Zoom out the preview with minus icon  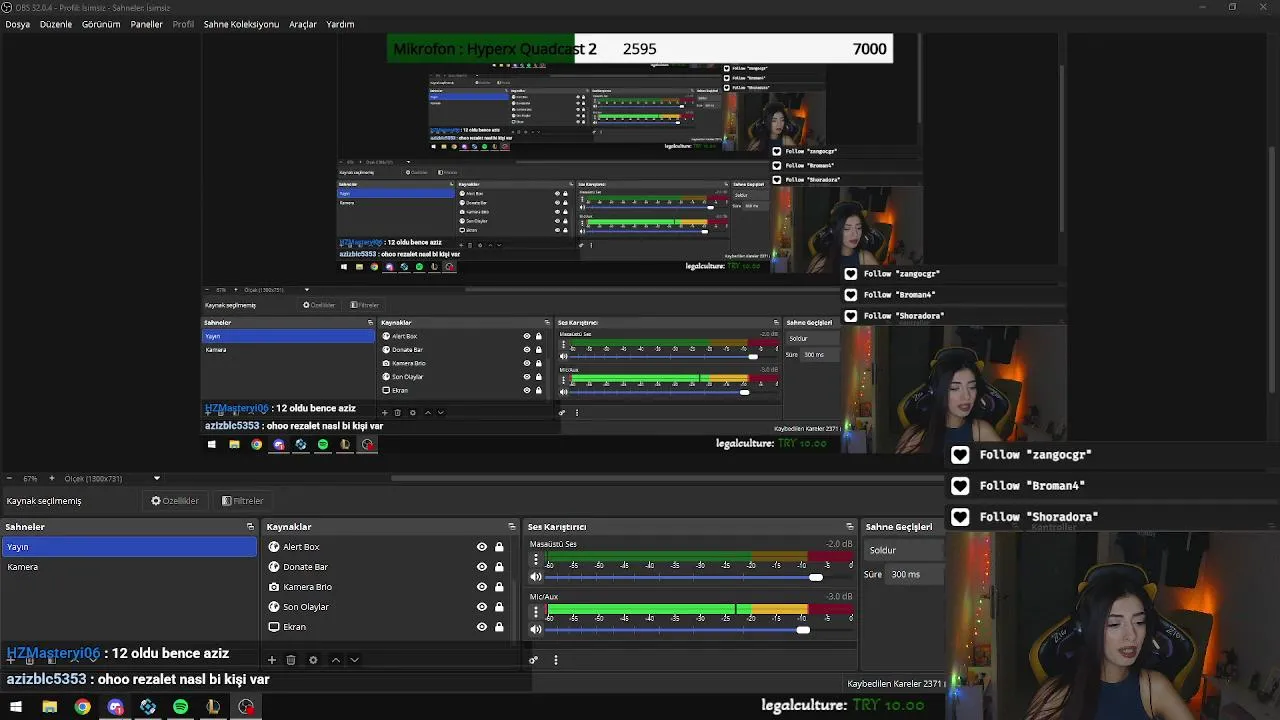pyautogui.click(x=9, y=479)
